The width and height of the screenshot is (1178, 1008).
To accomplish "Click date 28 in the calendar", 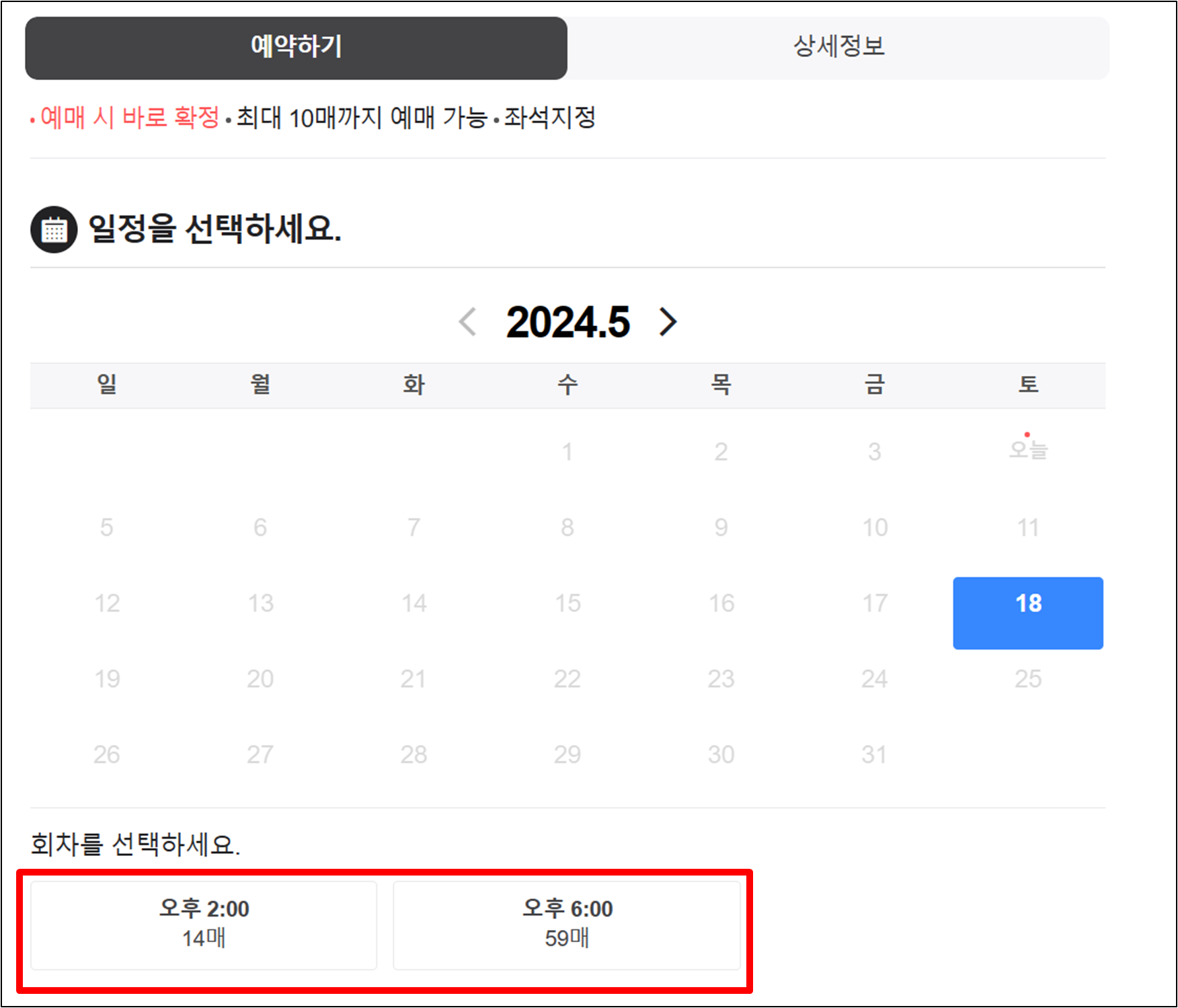I will 414,755.
